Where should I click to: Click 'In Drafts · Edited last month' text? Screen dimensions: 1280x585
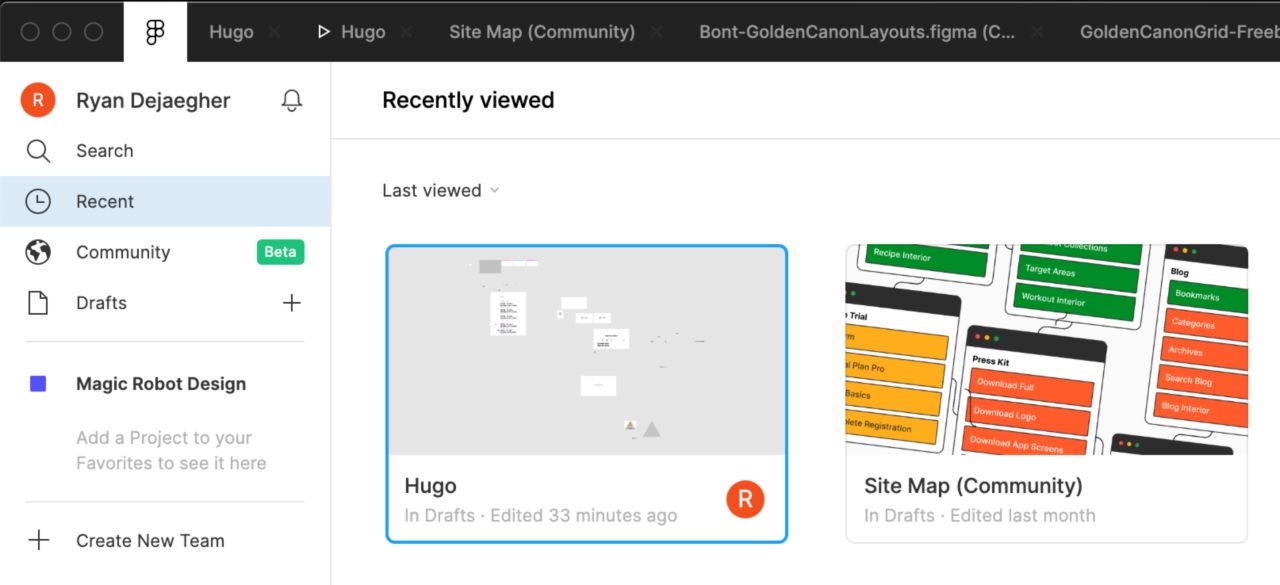[980, 516]
